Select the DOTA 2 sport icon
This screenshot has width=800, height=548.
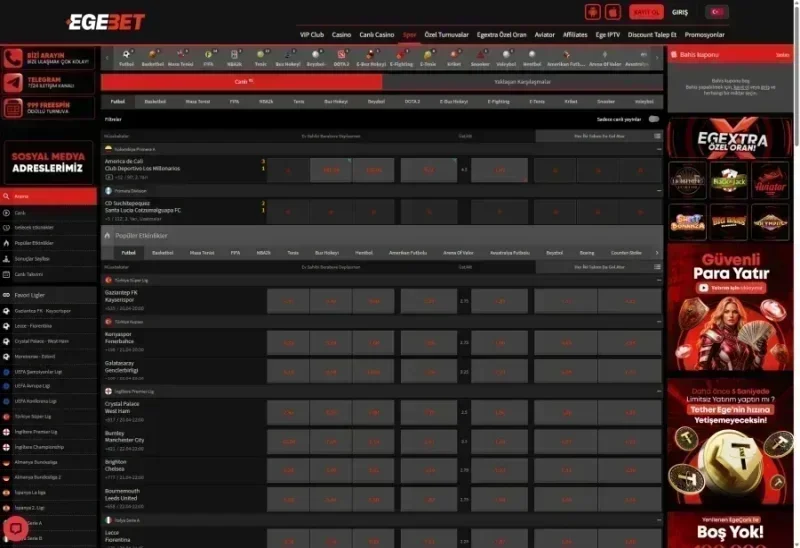(341, 58)
